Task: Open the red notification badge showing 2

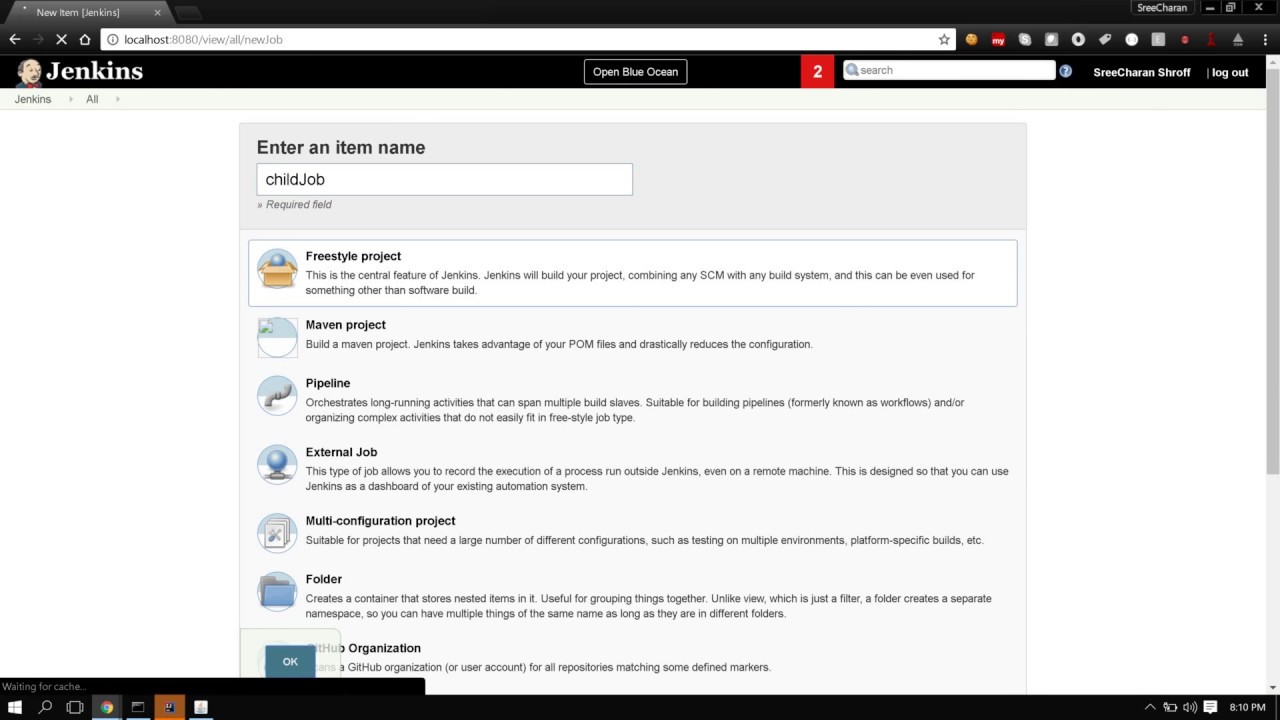Action: (817, 72)
